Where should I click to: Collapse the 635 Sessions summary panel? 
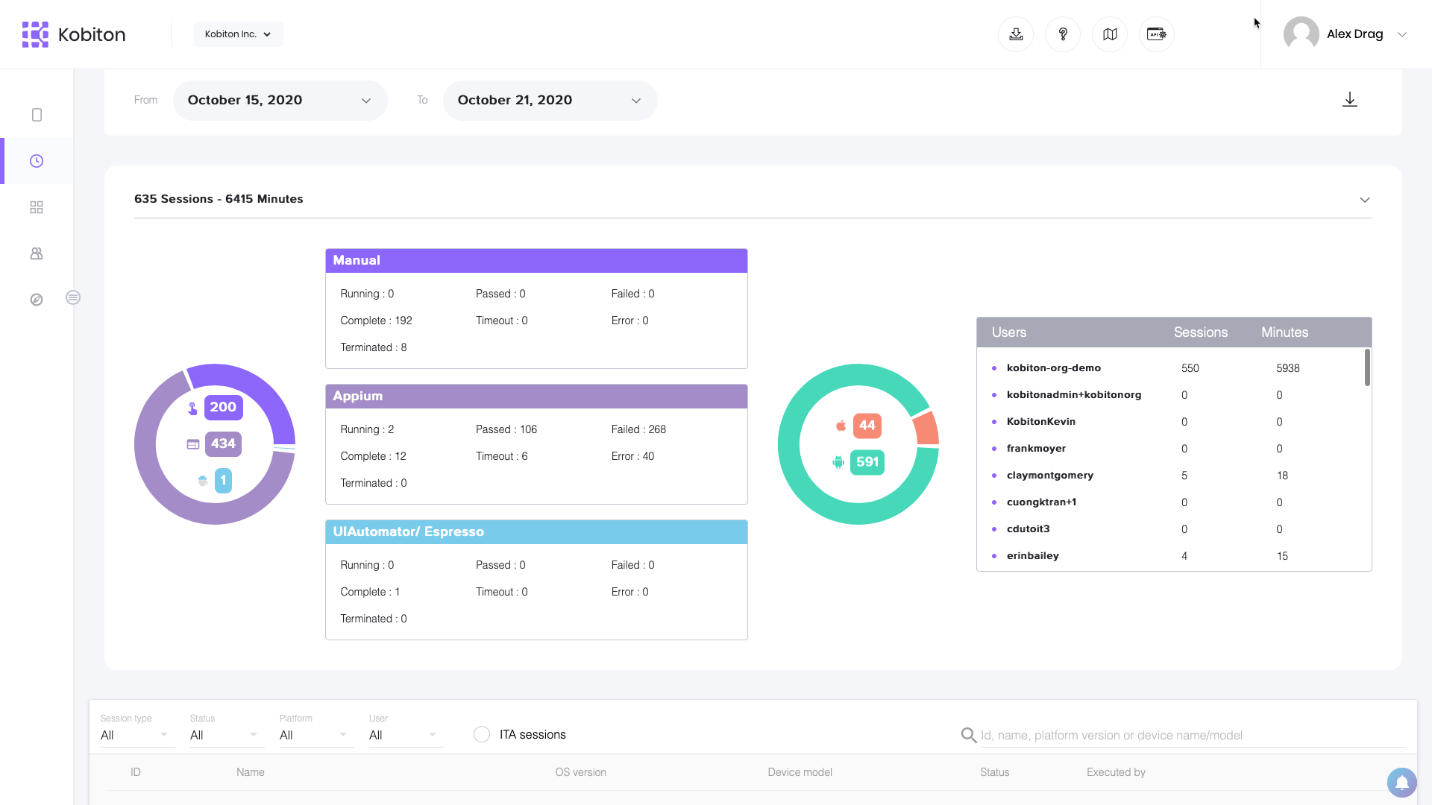tap(1365, 200)
